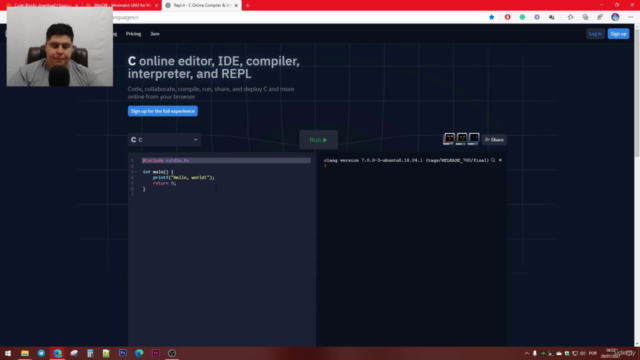The width and height of the screenshot is (640, 360).
Task: Click the bookmark star in address bar
Action: [492, 17]
